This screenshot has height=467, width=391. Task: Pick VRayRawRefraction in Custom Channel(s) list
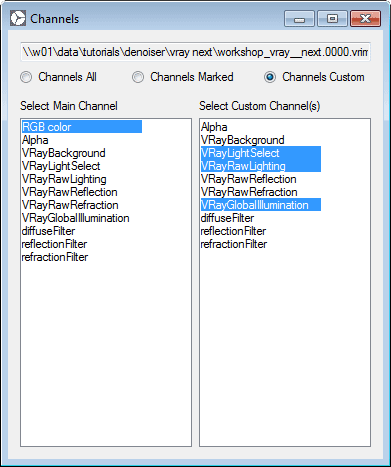tap(249, 192)
